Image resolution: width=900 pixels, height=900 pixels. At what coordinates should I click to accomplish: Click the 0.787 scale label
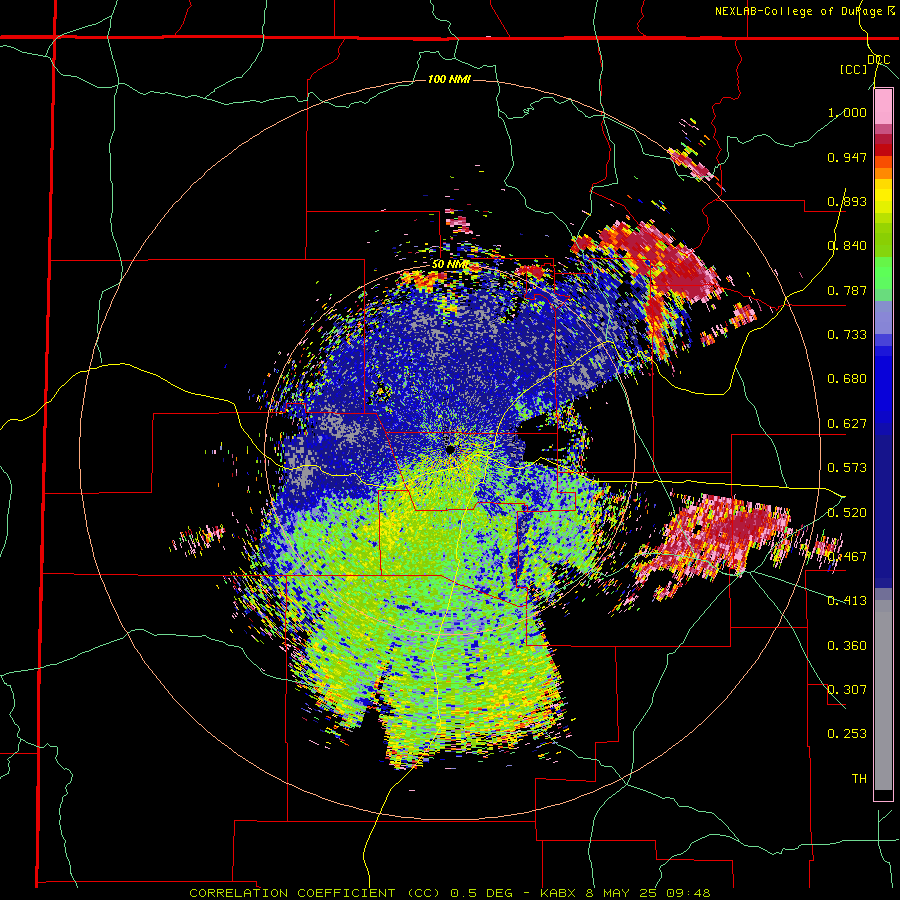point(847,290)
